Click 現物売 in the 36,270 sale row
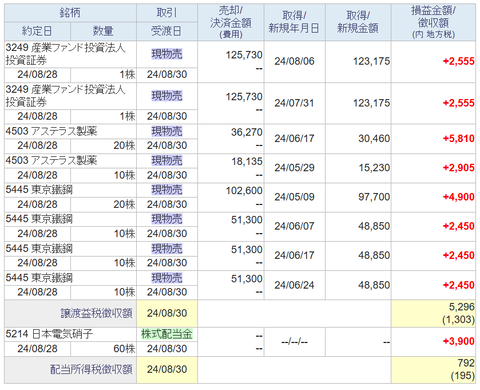 click(x=167, y=131)
